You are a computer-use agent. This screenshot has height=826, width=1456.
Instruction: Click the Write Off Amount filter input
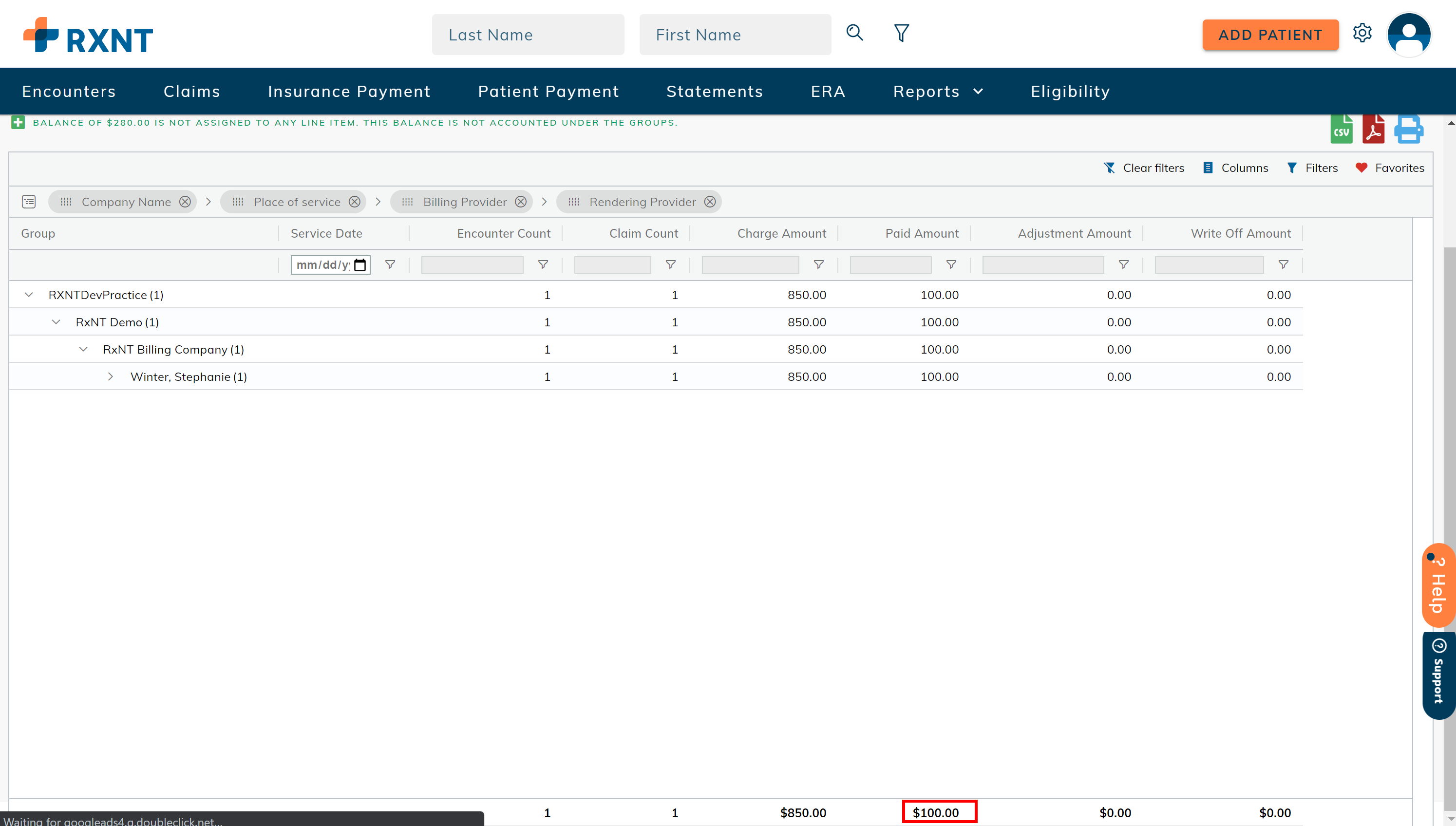coord(1209,265)
